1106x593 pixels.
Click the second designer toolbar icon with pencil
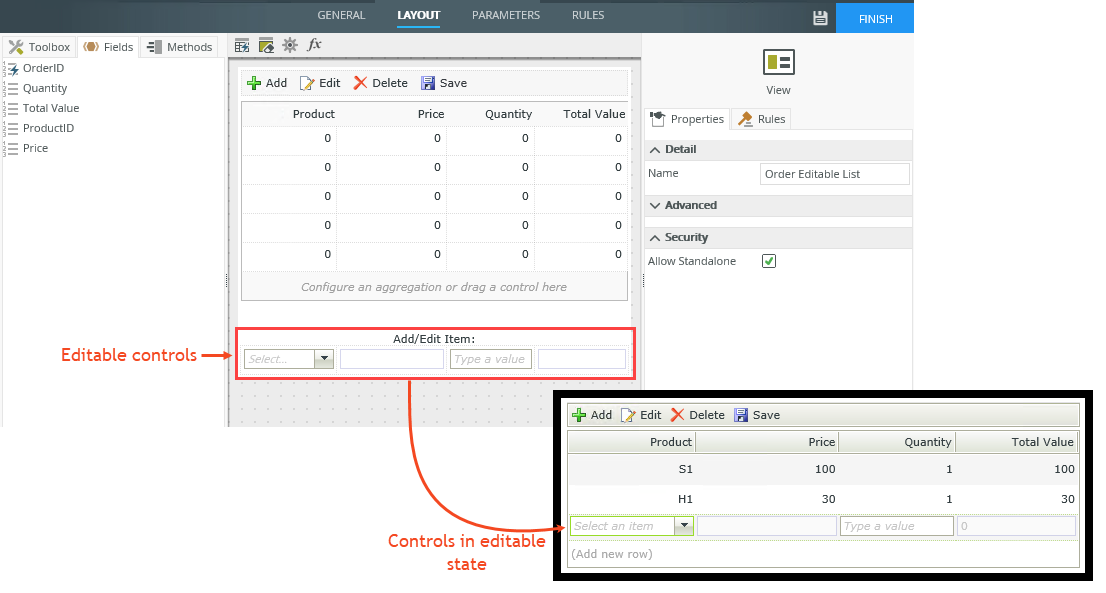tap(266, 46)
